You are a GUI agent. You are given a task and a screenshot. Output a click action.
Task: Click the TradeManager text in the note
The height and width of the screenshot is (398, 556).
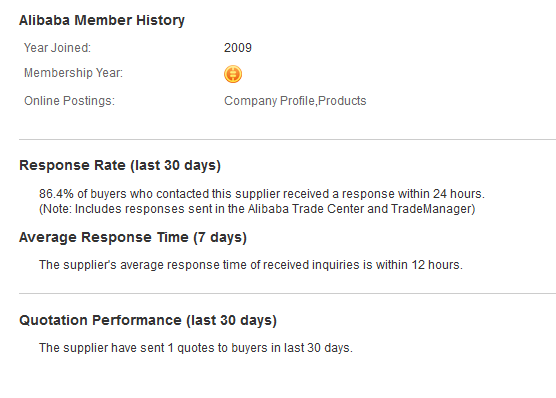(432, 209)
